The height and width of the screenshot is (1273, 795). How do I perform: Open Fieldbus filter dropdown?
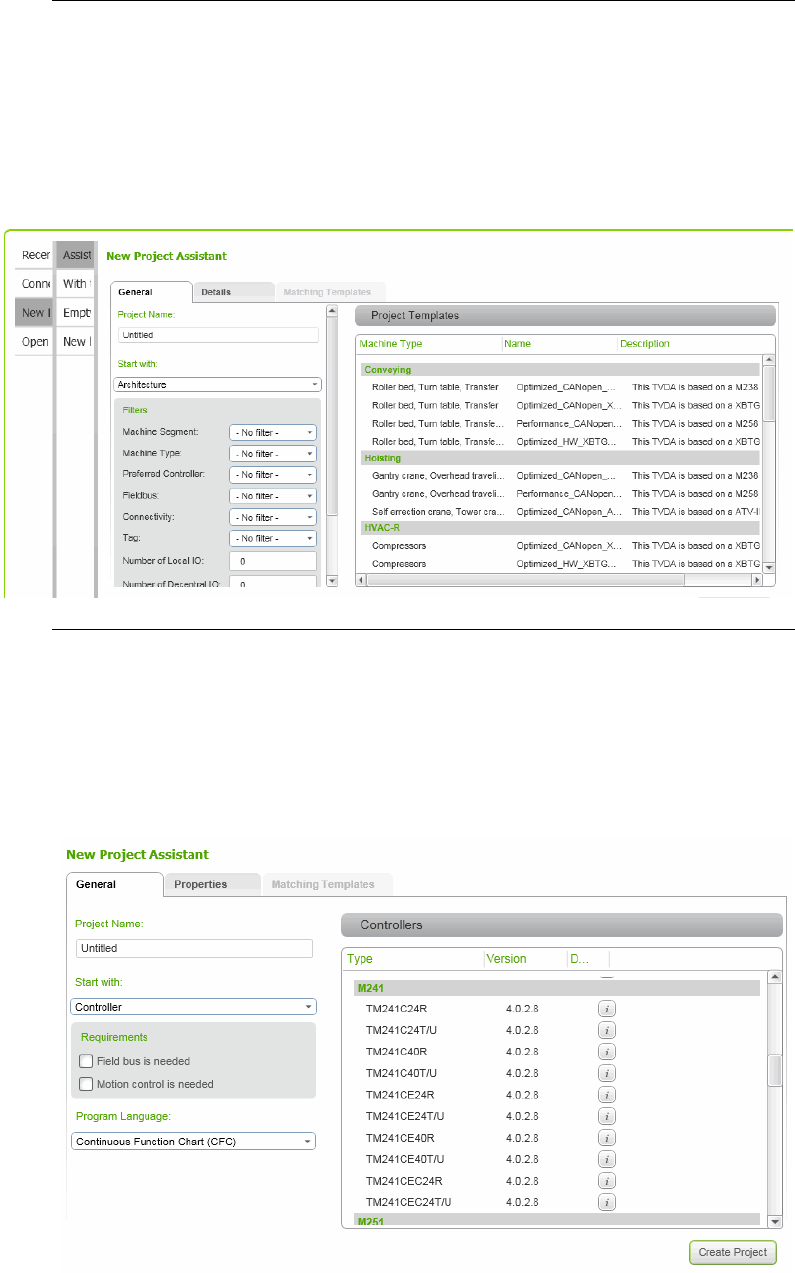pos(273,495)
